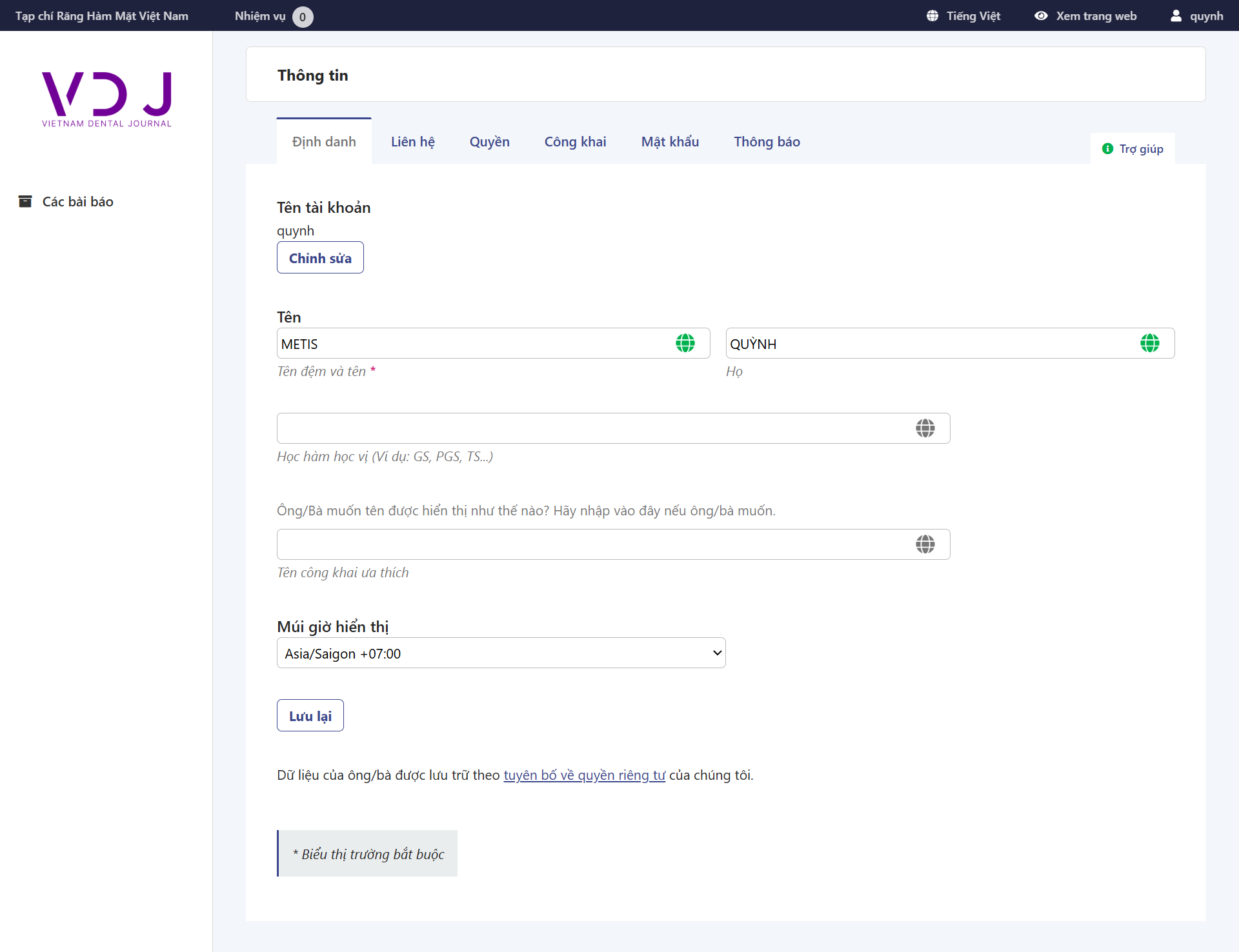Expand the Múi giờ hiển thị timezone dropdown
Screen dimensions: 1239x952
[x=501, y=653]
